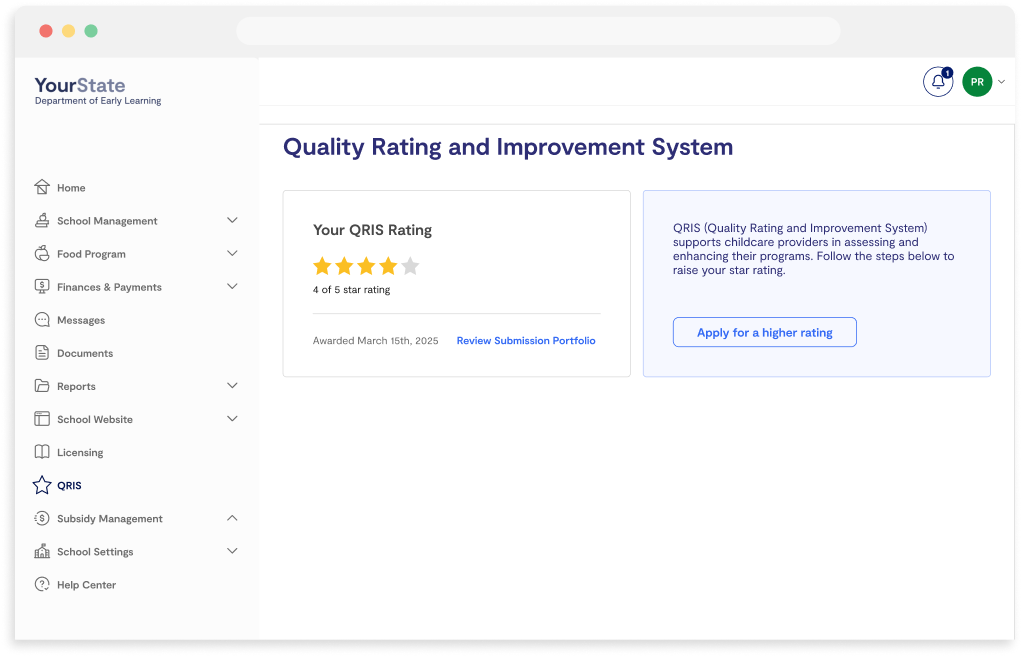Click the 'Awarded March 15th, 2025' text
The image size is (1023, 657).
tap(375, 341)
